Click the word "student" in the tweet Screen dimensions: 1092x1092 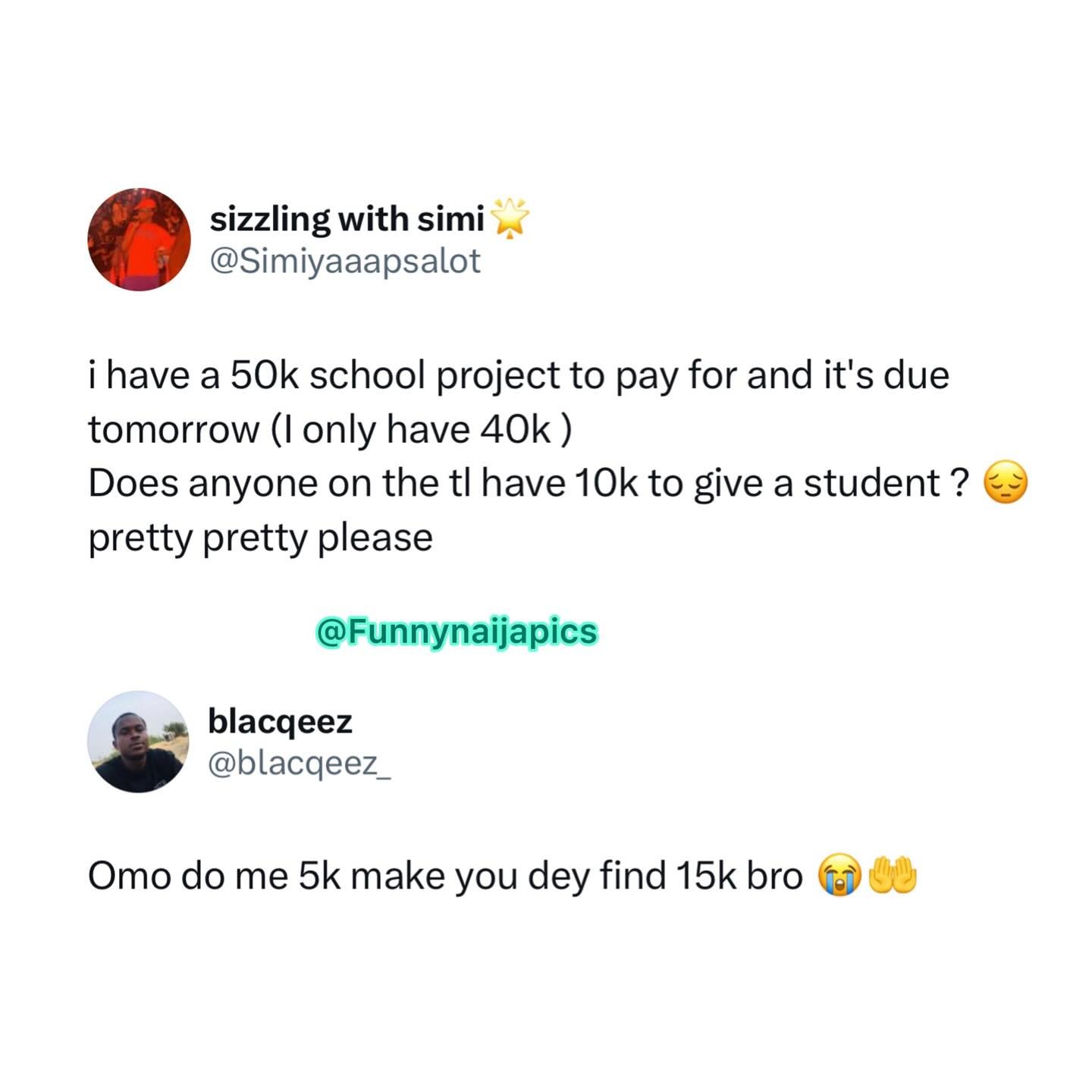(871, 485)
